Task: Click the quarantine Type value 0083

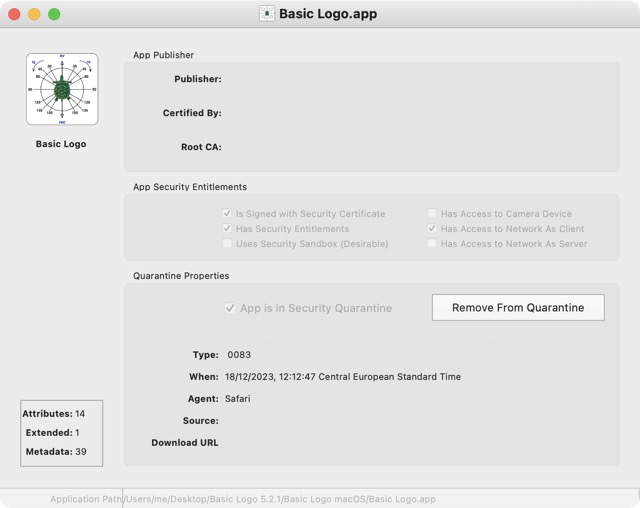Action: [x=239, y=355]
